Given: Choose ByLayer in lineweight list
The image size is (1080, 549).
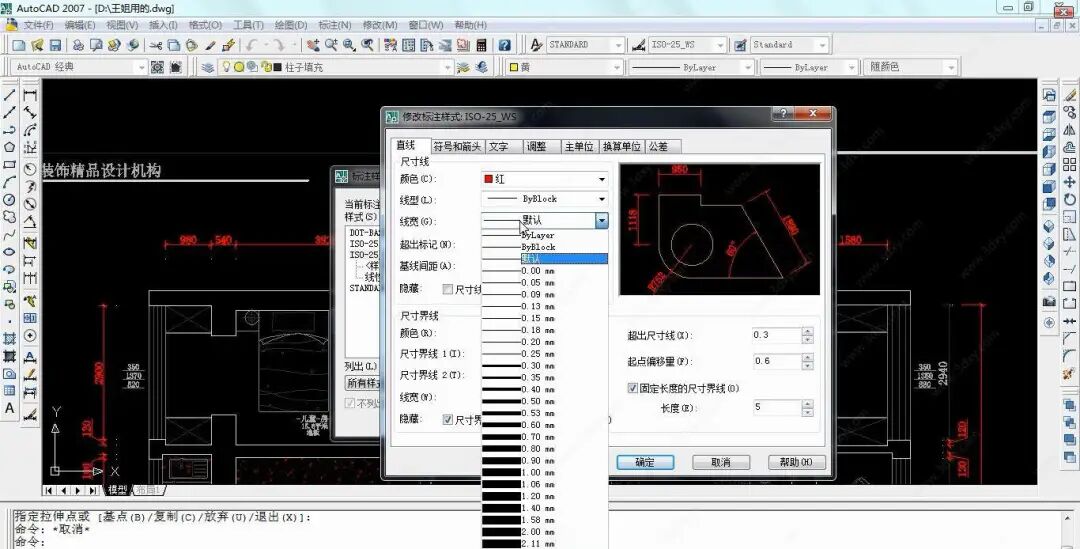Looking at the screenshot, I should [x=545, y=235].
